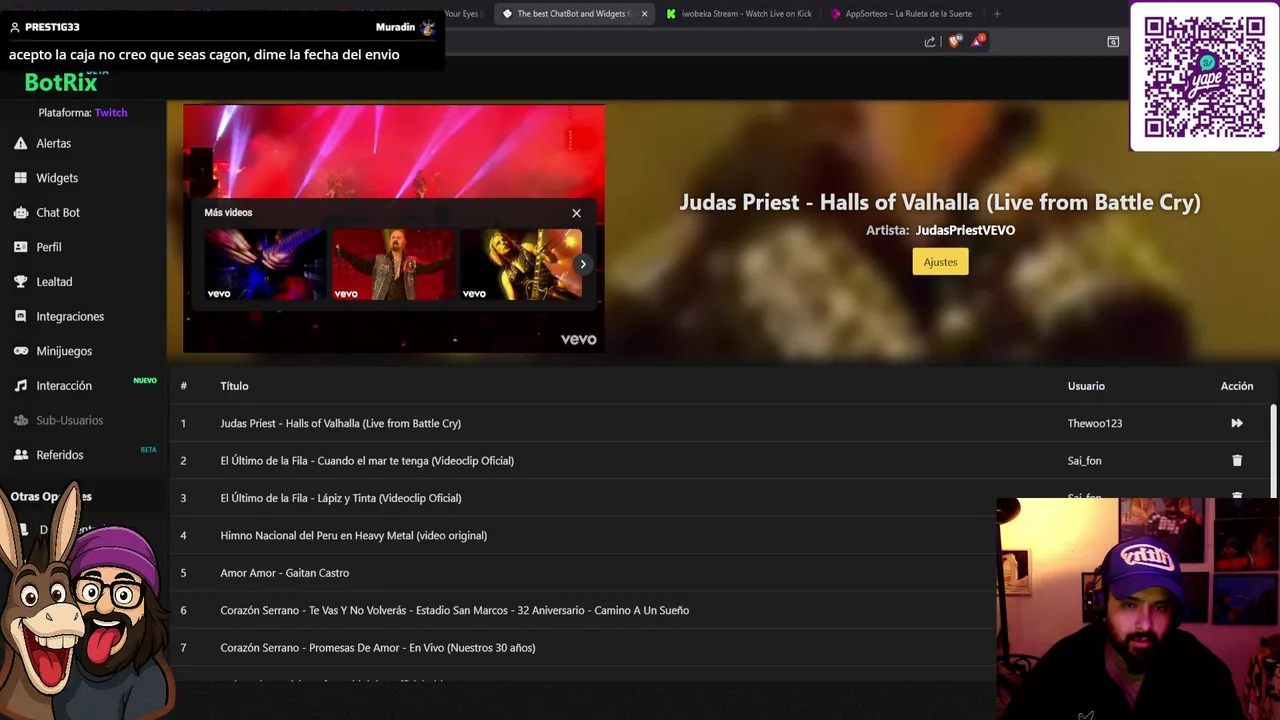Click the Twitch platform link
The width and height of the screenshot is (1280, 720).
click(x=111, y=113)
